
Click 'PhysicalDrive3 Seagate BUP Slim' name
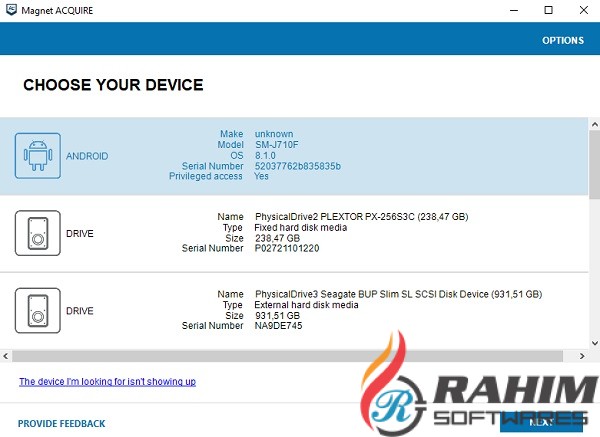[x=398, y=294]
